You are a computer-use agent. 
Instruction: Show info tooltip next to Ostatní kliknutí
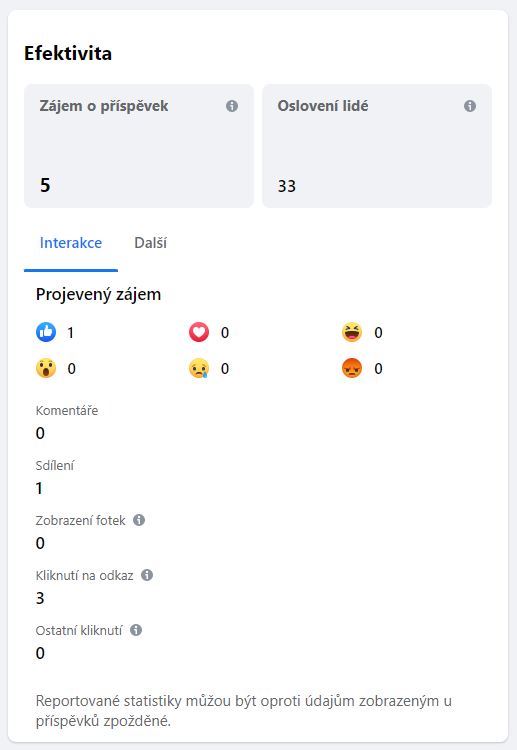pyautogui.click(x=136, y=630)
